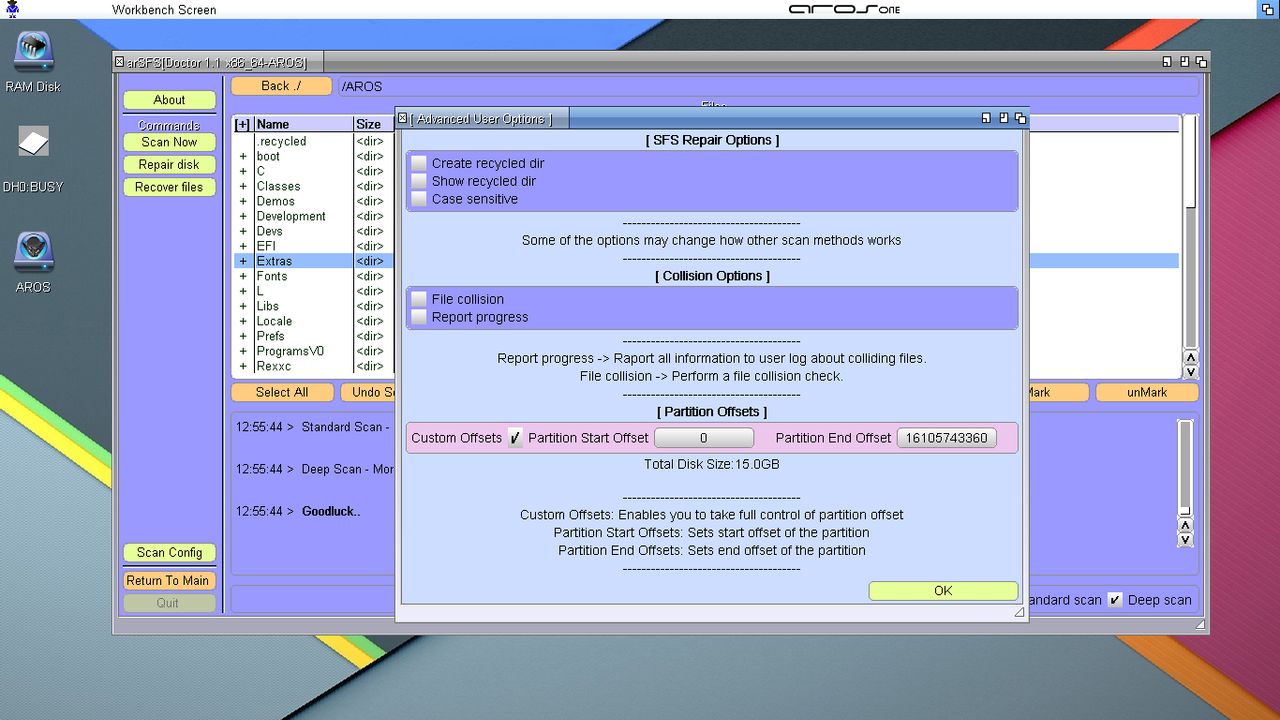Click the unMark button
1280x720 pixels.
coord(1147,392)
